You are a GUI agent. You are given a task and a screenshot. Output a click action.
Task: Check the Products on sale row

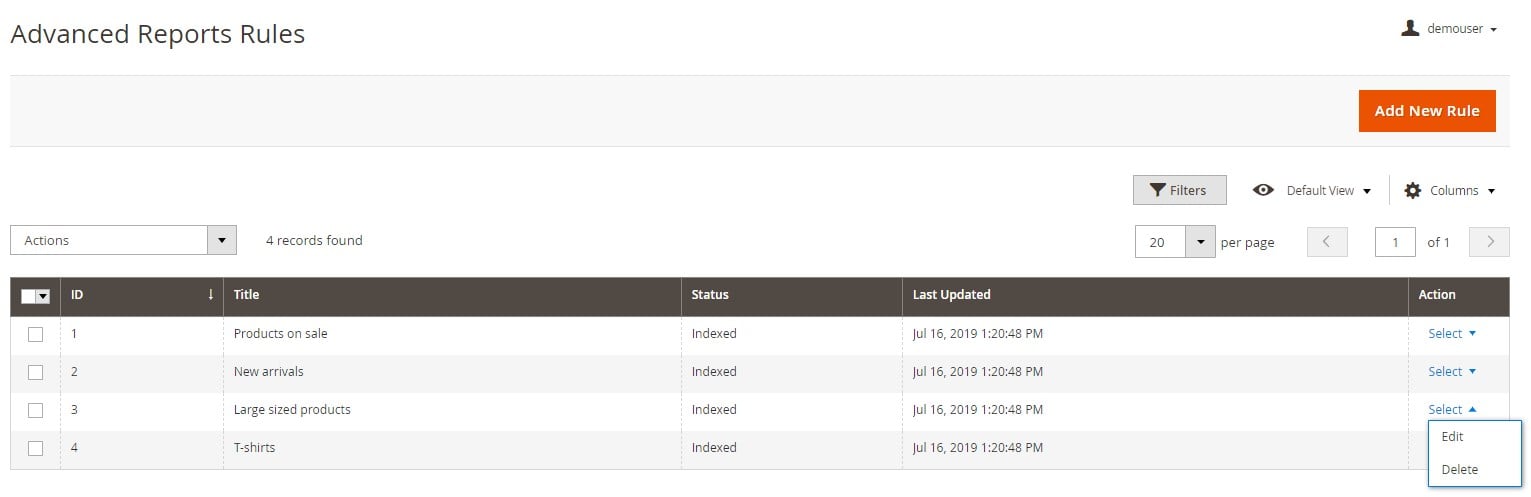[35, 334]
